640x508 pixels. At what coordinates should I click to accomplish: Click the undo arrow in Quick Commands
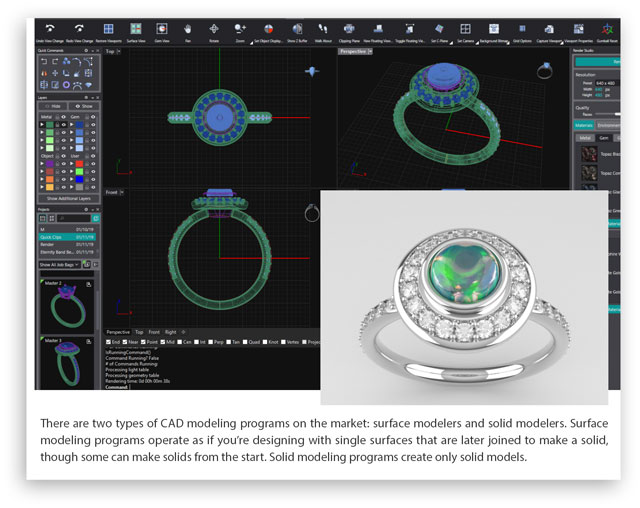tap(44, 61)
